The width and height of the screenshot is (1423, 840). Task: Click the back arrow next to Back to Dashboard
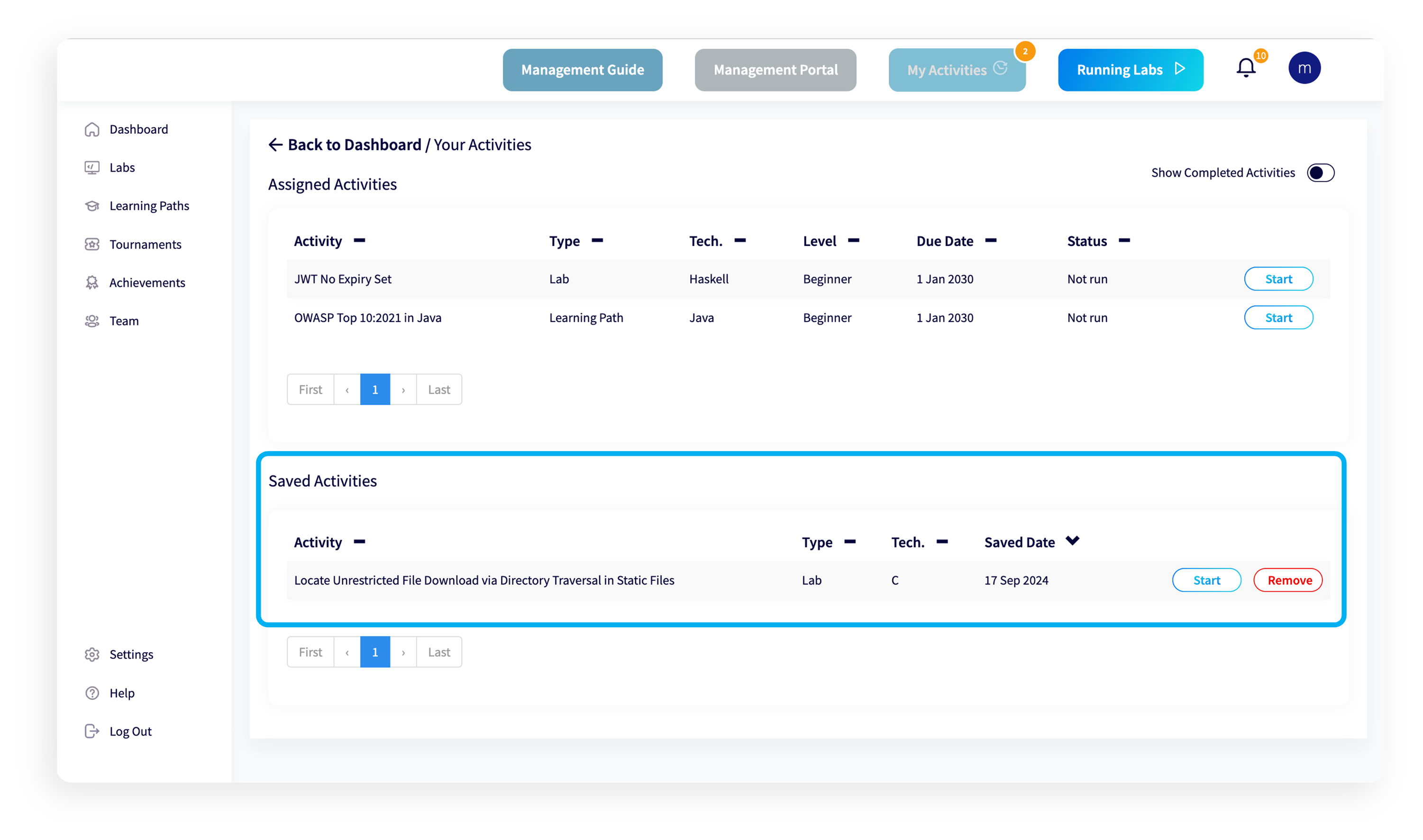tap(275, 145)
